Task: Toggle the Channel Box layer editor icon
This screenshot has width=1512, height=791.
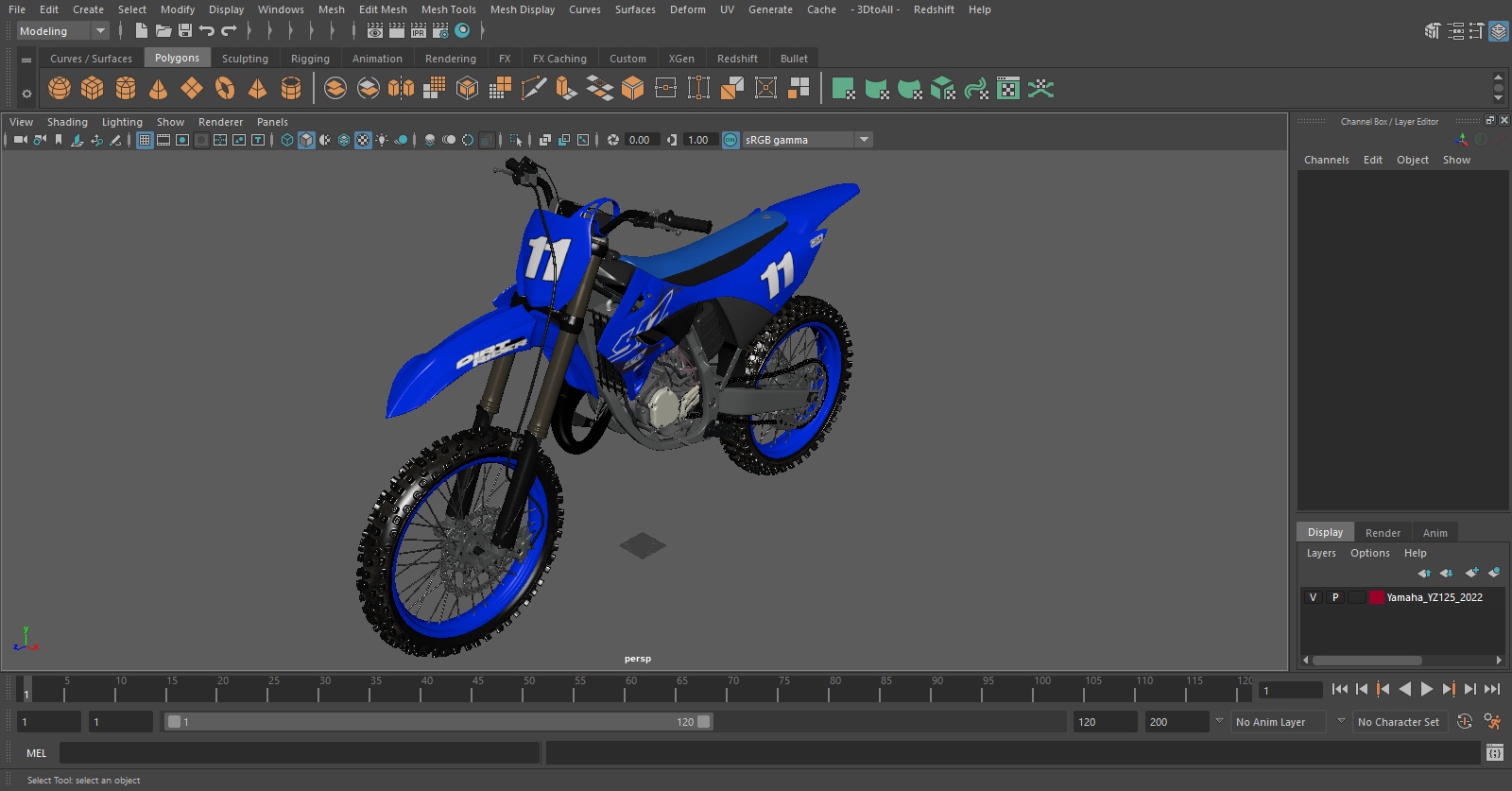Action: point(1499,31)
